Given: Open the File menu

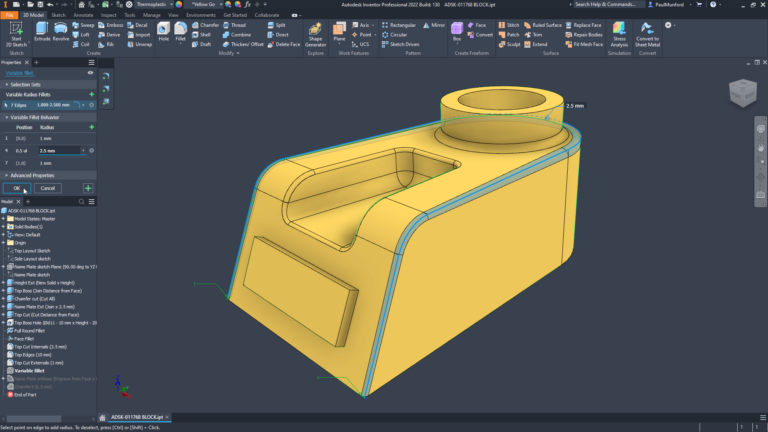Looking at the screenshot, I should coord(9,15).
